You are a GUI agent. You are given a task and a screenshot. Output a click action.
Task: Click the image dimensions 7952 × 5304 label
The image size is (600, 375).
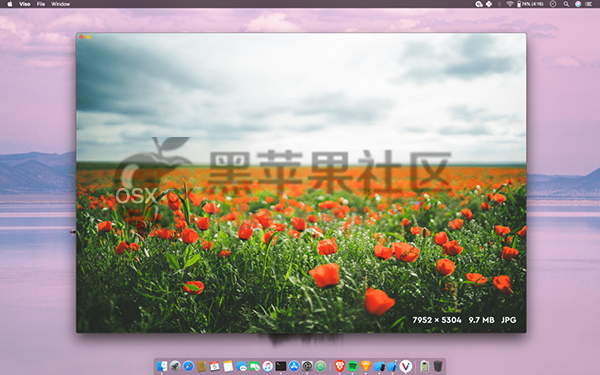tap(437, 320)
